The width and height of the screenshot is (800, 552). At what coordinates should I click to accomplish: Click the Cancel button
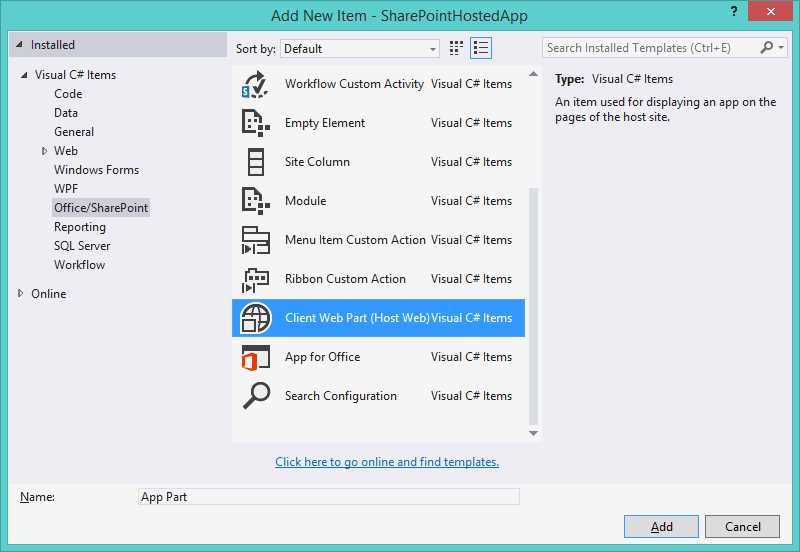pos(742,526)
